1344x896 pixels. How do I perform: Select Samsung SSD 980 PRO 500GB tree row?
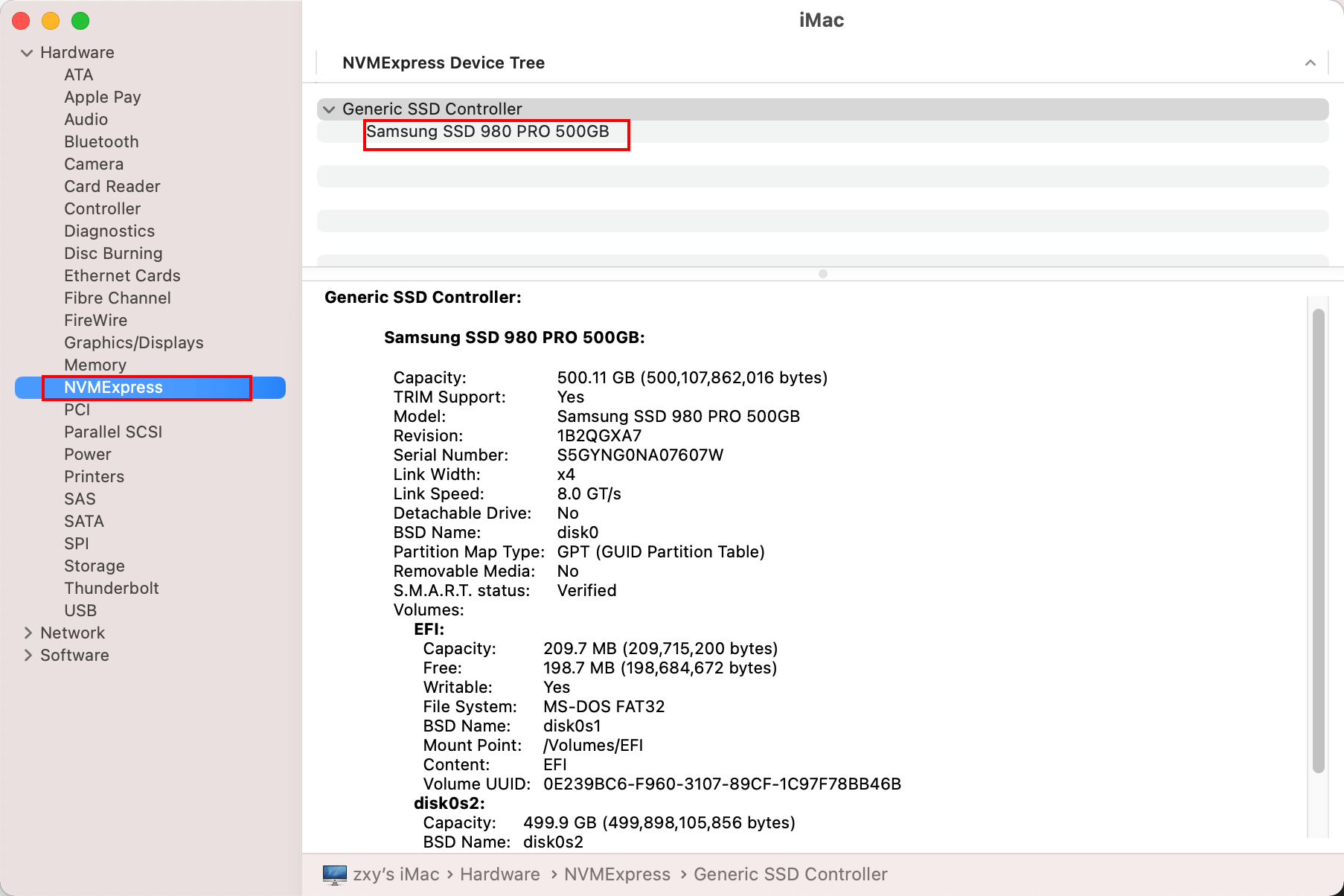(x=823, y=132)
